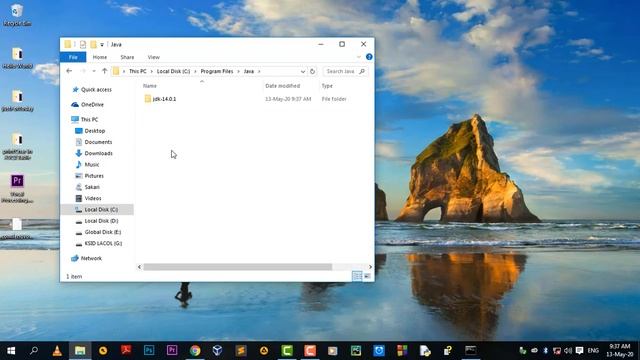Open the Recent locations dropdown arrow
Screen dimensions: 640x360
pos(94,71)
